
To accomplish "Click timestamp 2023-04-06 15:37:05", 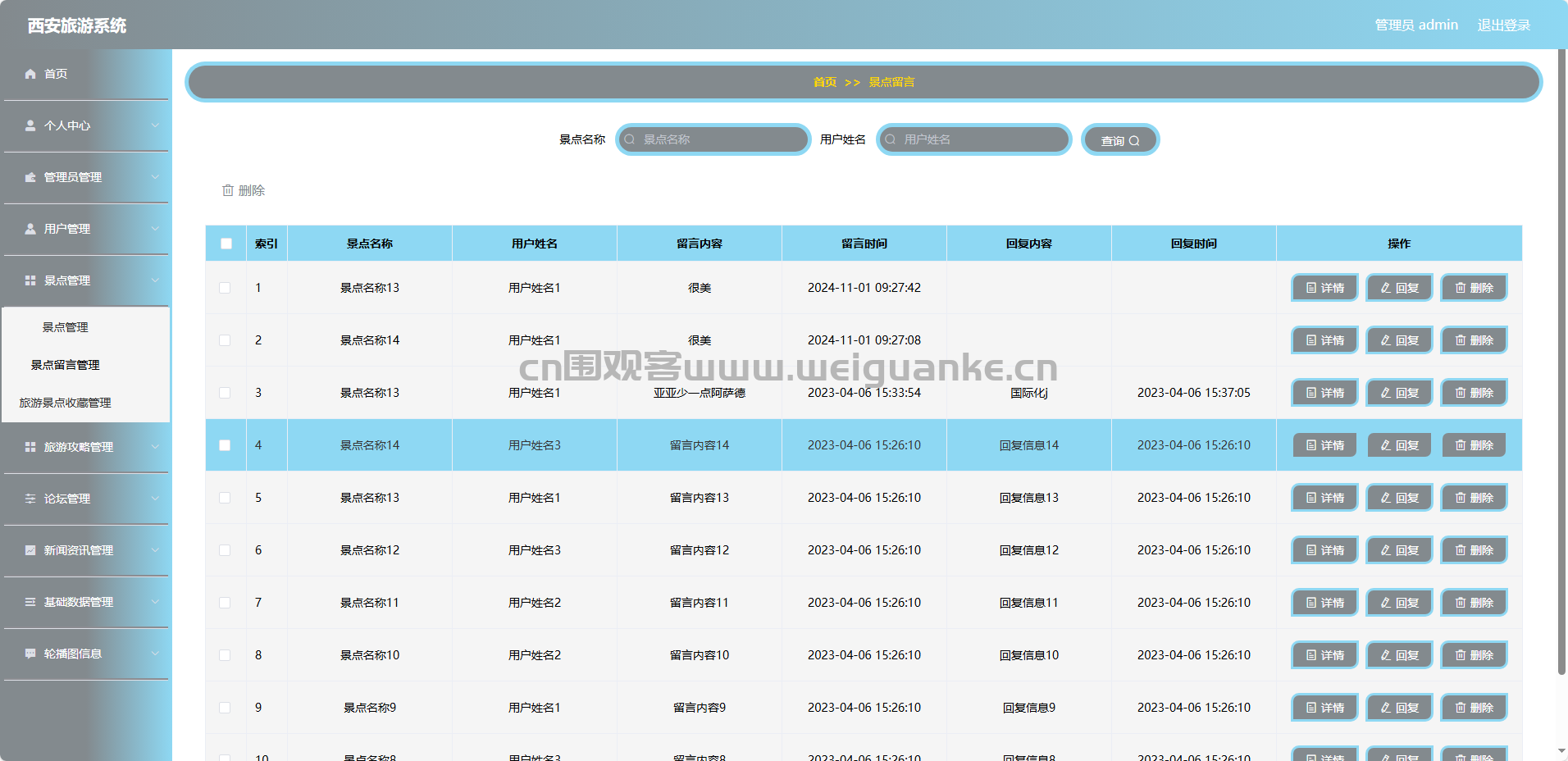I will (x=1194, y=393).
